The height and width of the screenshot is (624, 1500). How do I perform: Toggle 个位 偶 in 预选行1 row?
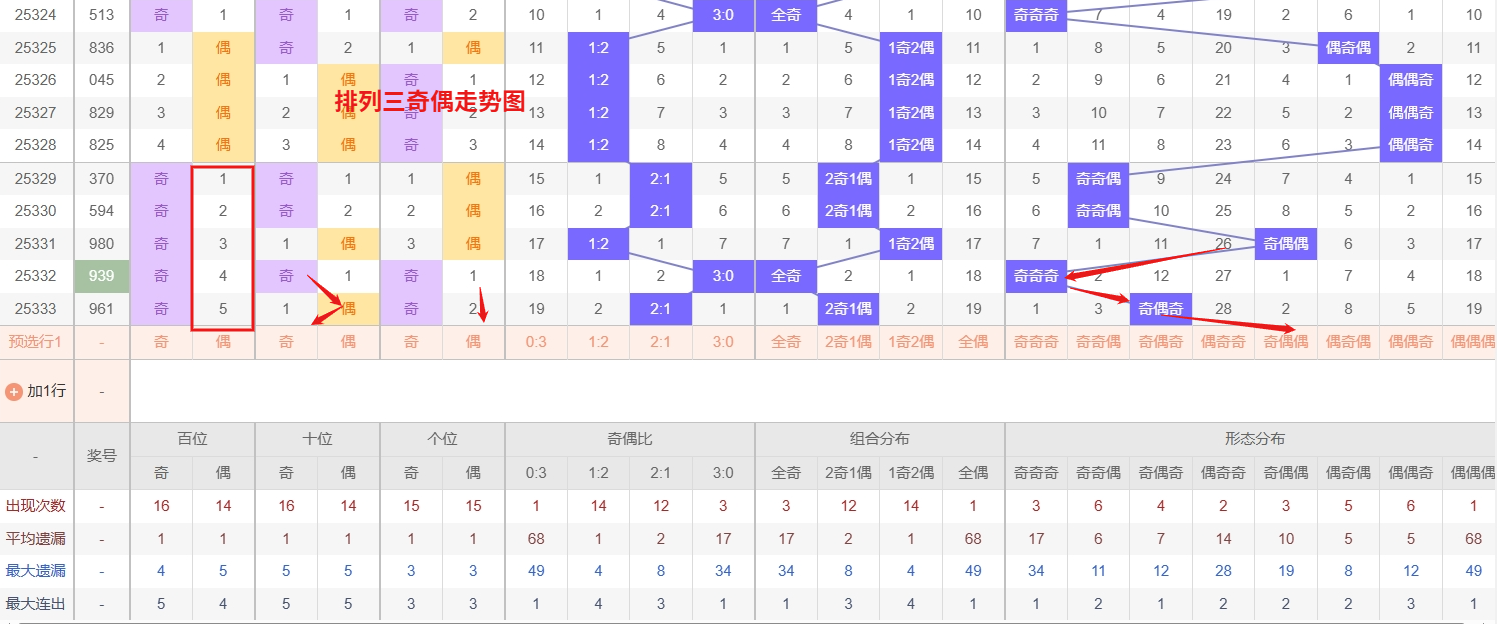pos(473,342)
